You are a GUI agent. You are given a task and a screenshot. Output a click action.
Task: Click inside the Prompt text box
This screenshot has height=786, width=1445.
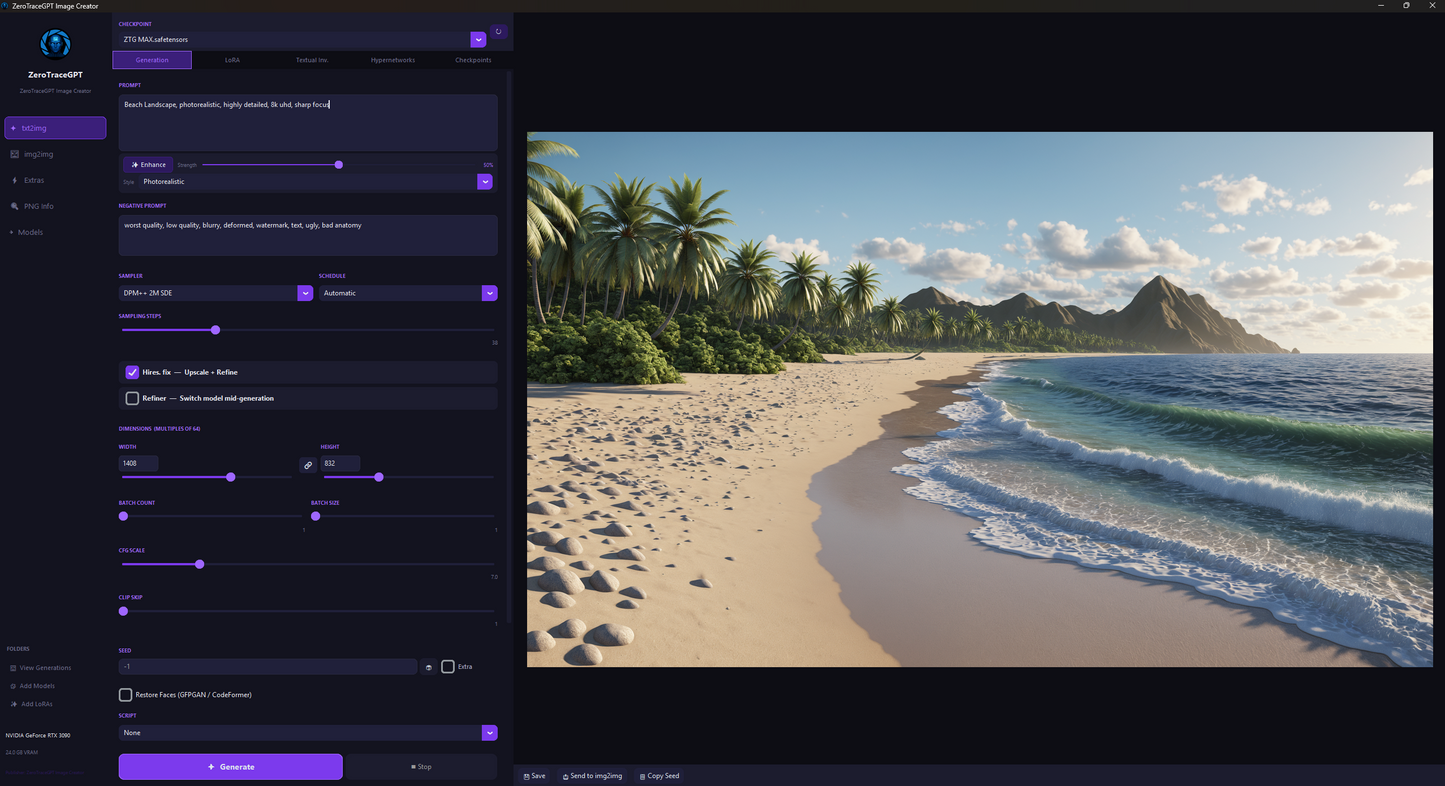click(x=308, y=123)
